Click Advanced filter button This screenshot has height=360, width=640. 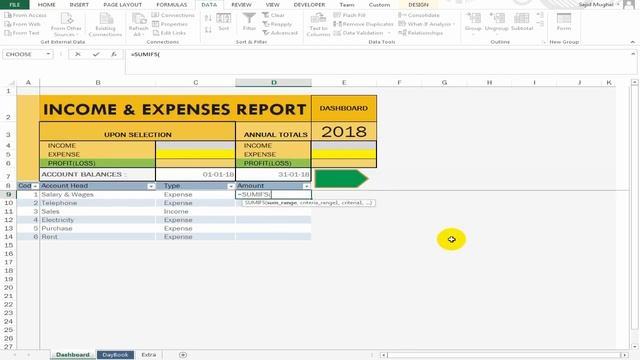click(280, 33)
